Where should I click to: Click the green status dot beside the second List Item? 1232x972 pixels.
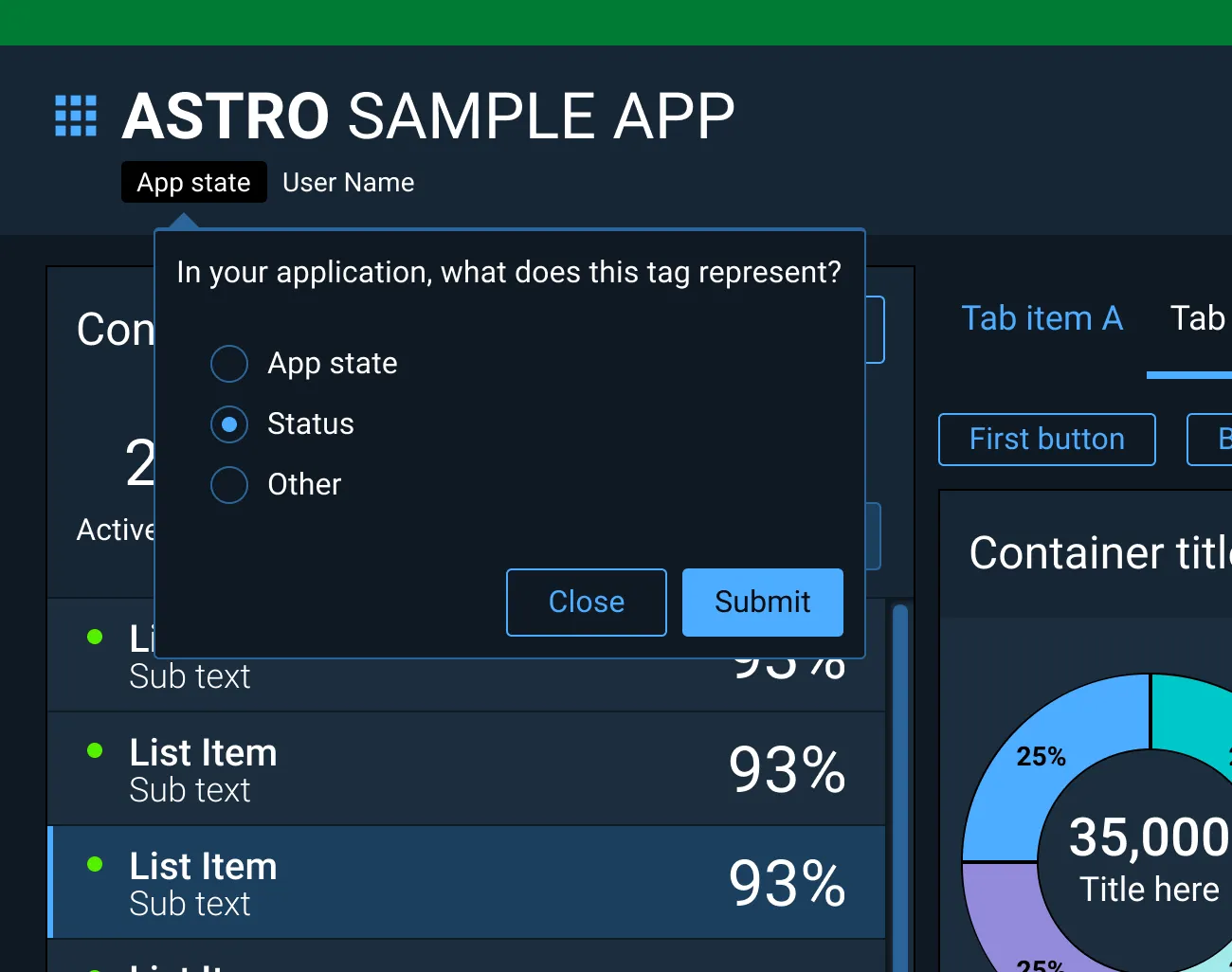pos(94,750)
